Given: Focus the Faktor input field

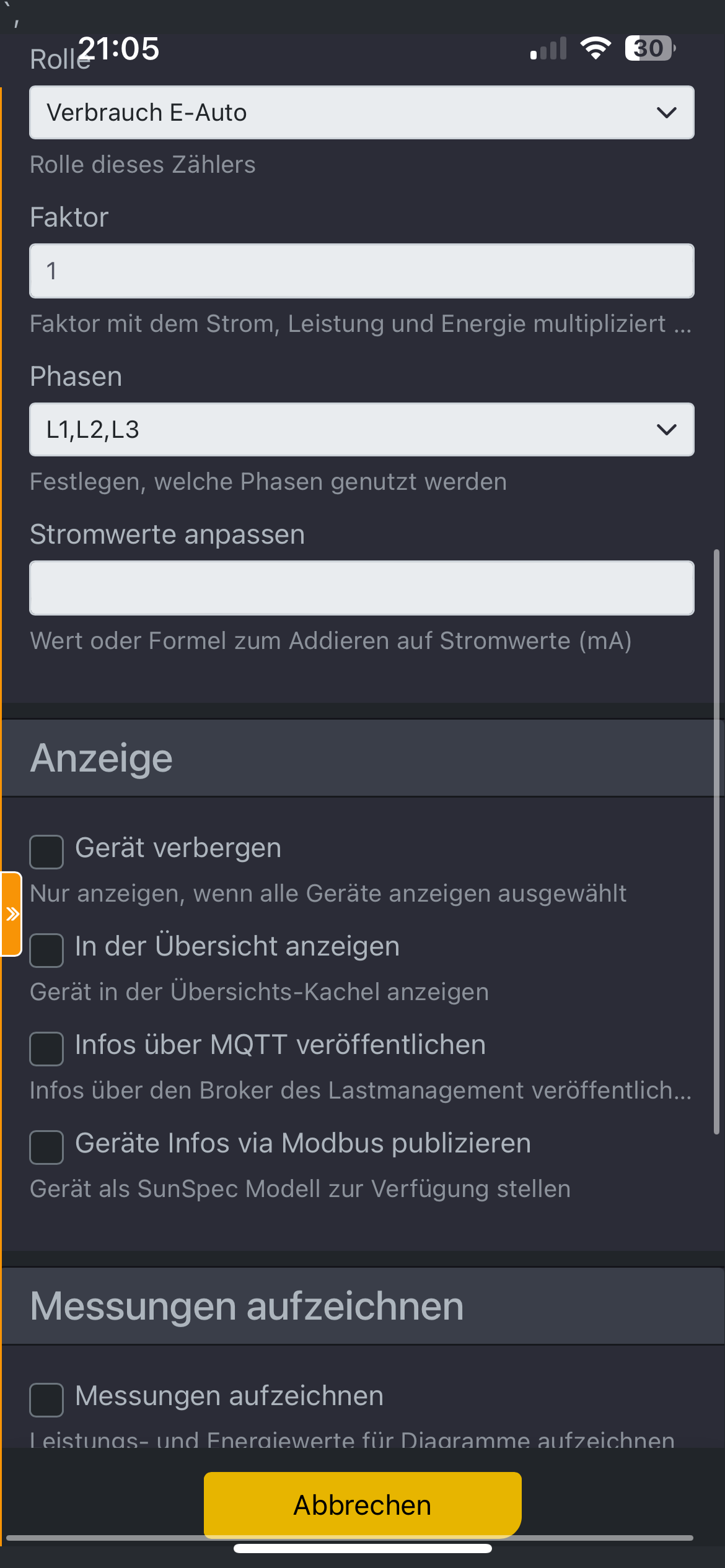Looking at the screenshot, I should pyautogui.click(x=362, y=271).
